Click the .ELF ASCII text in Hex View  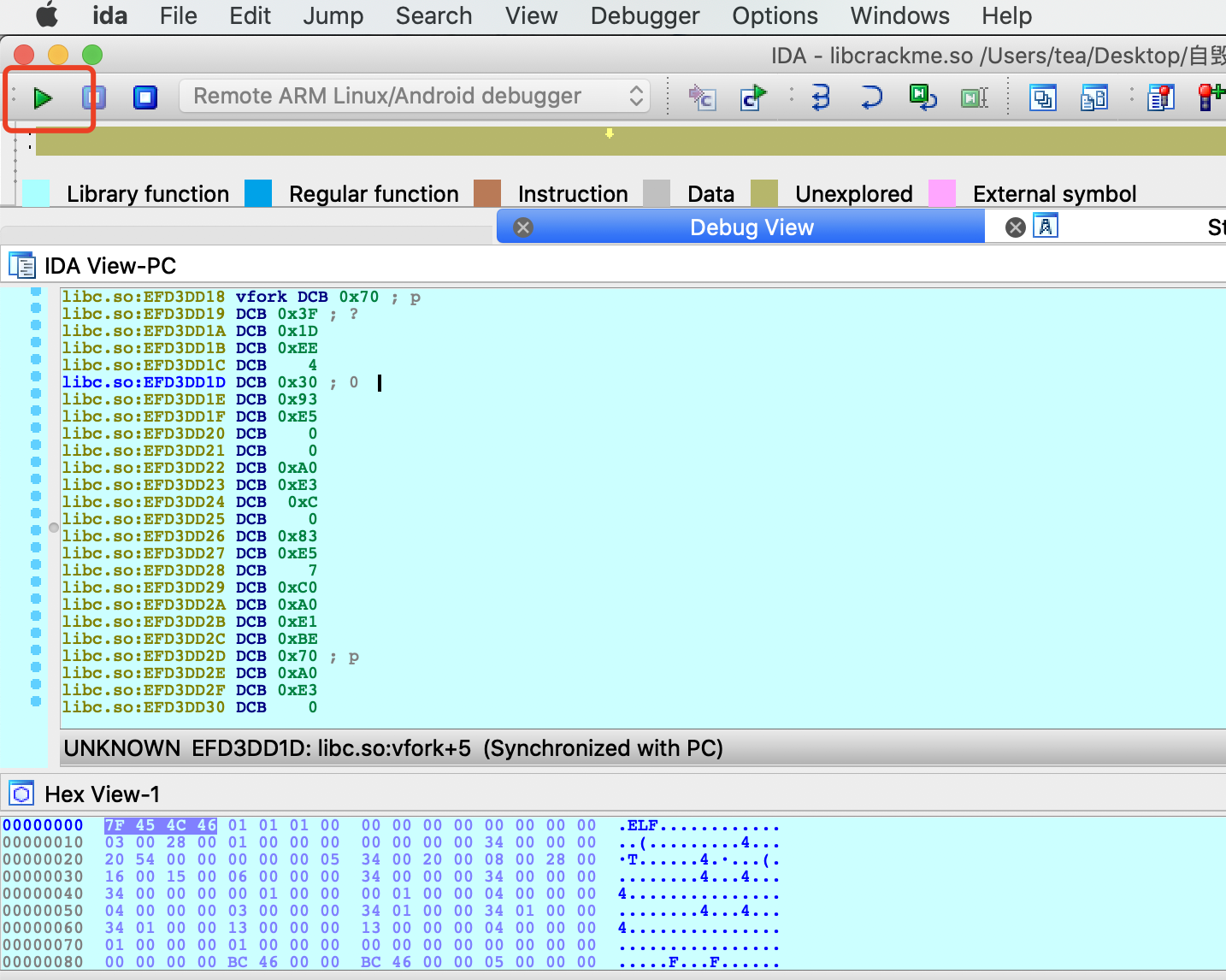pyautogui.click(x=638, y=825)
